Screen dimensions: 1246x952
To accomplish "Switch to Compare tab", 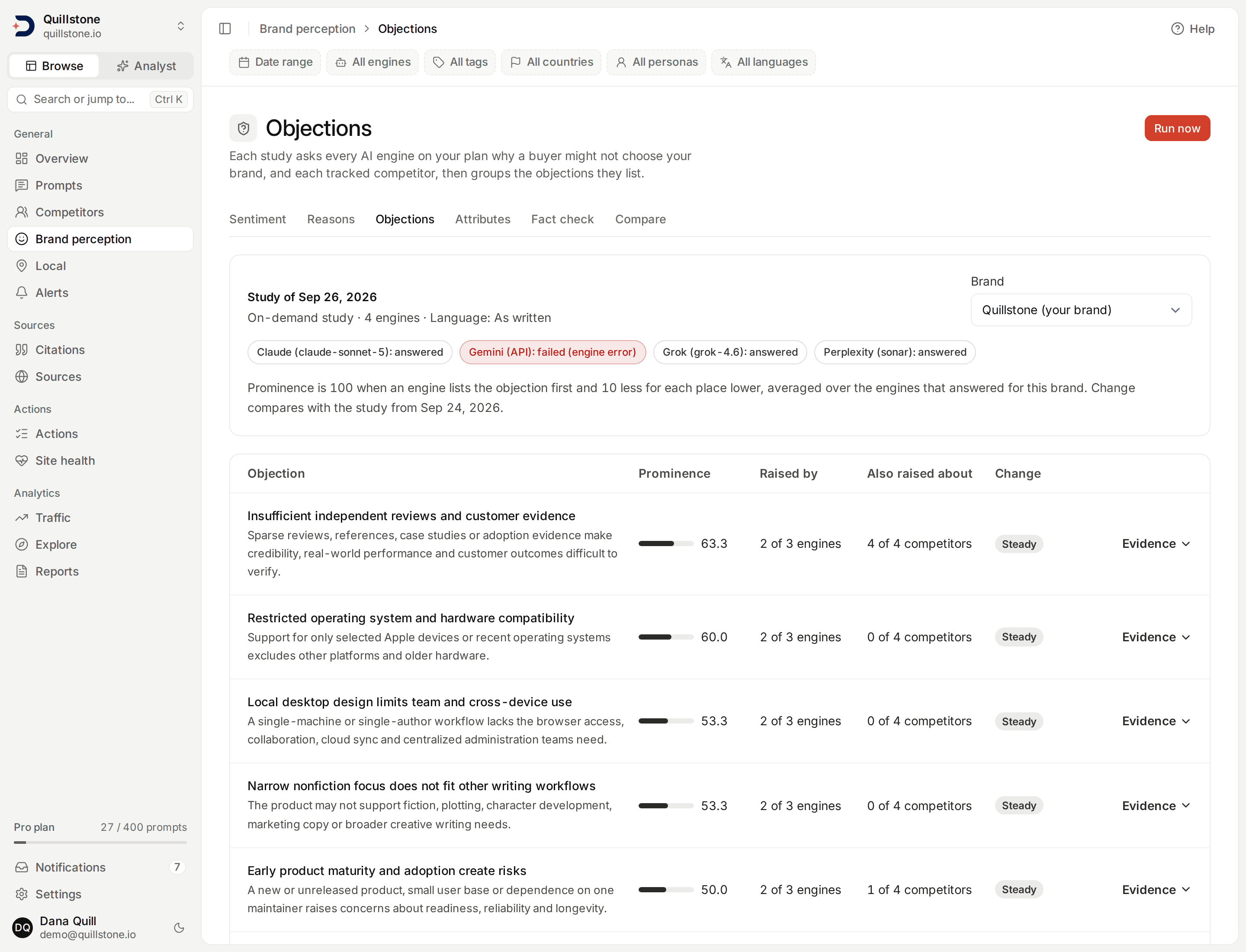I will 640,219.
